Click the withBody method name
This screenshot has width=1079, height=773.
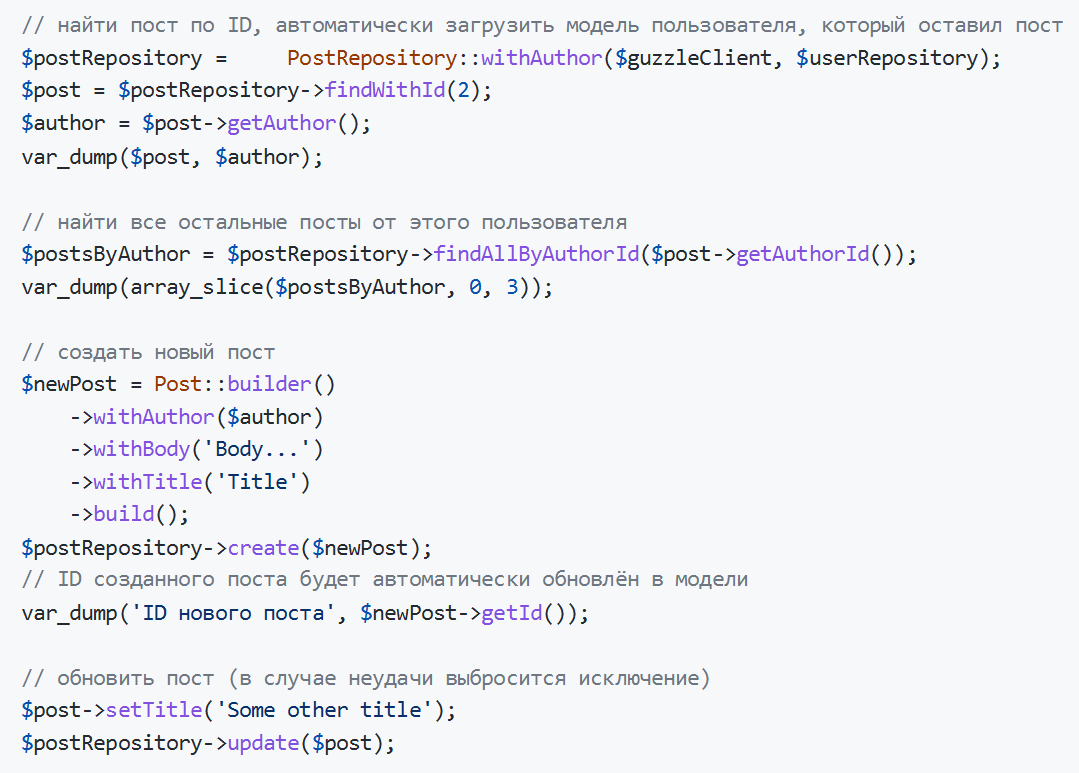pos(142,449)
